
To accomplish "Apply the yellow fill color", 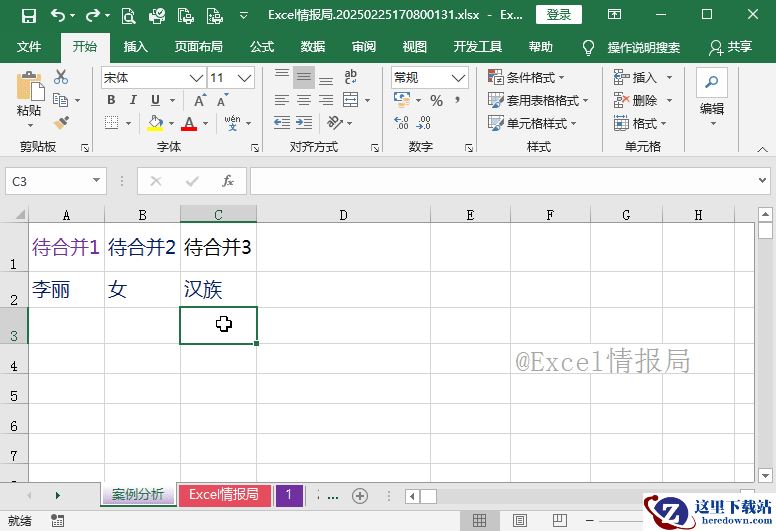I will (x=155, y=122).
